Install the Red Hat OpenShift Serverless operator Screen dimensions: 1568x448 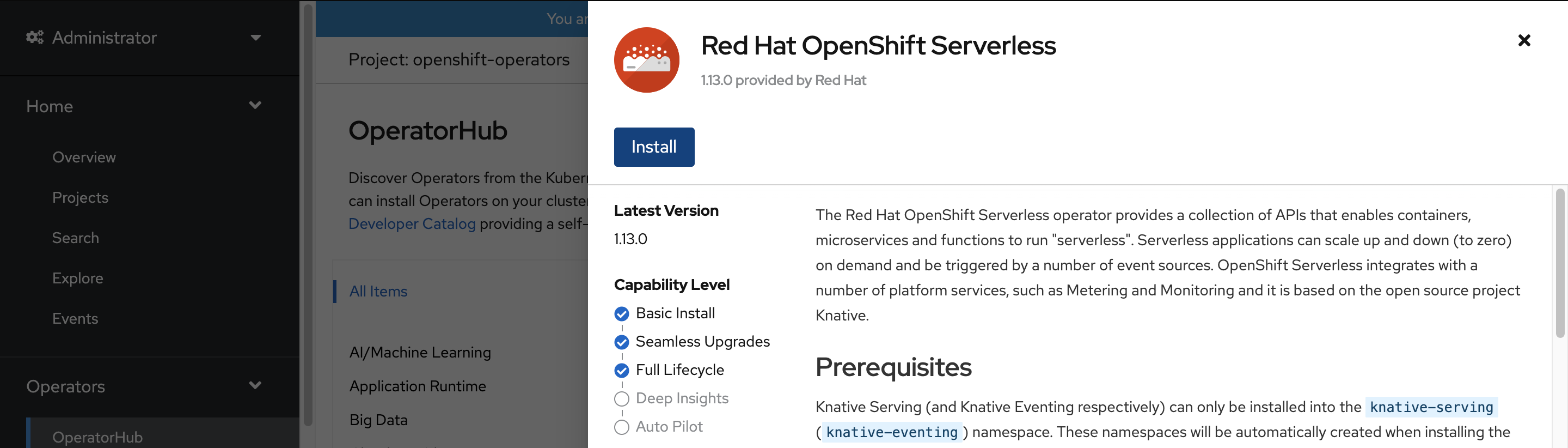pyautogui.click(x=654, y=147)
